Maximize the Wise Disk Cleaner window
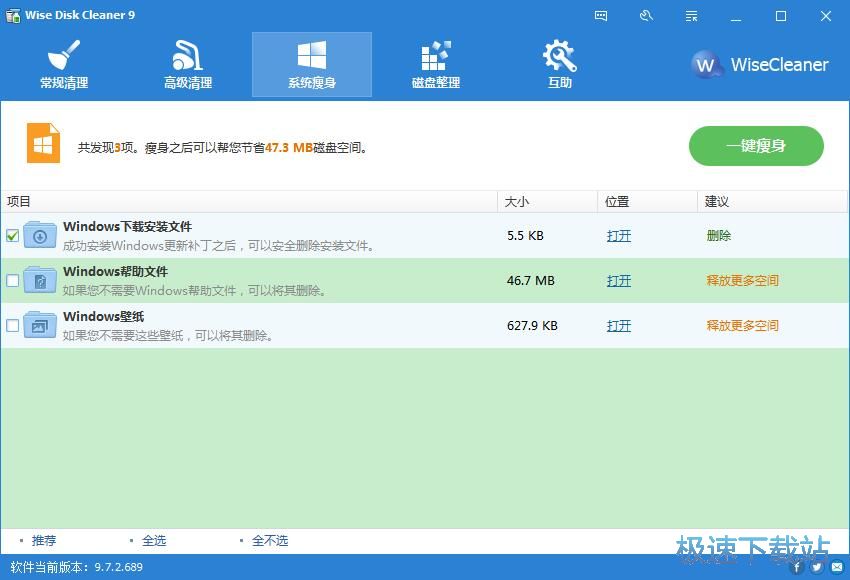The height and width of the screenshot is (580, 850). point(781,16)
